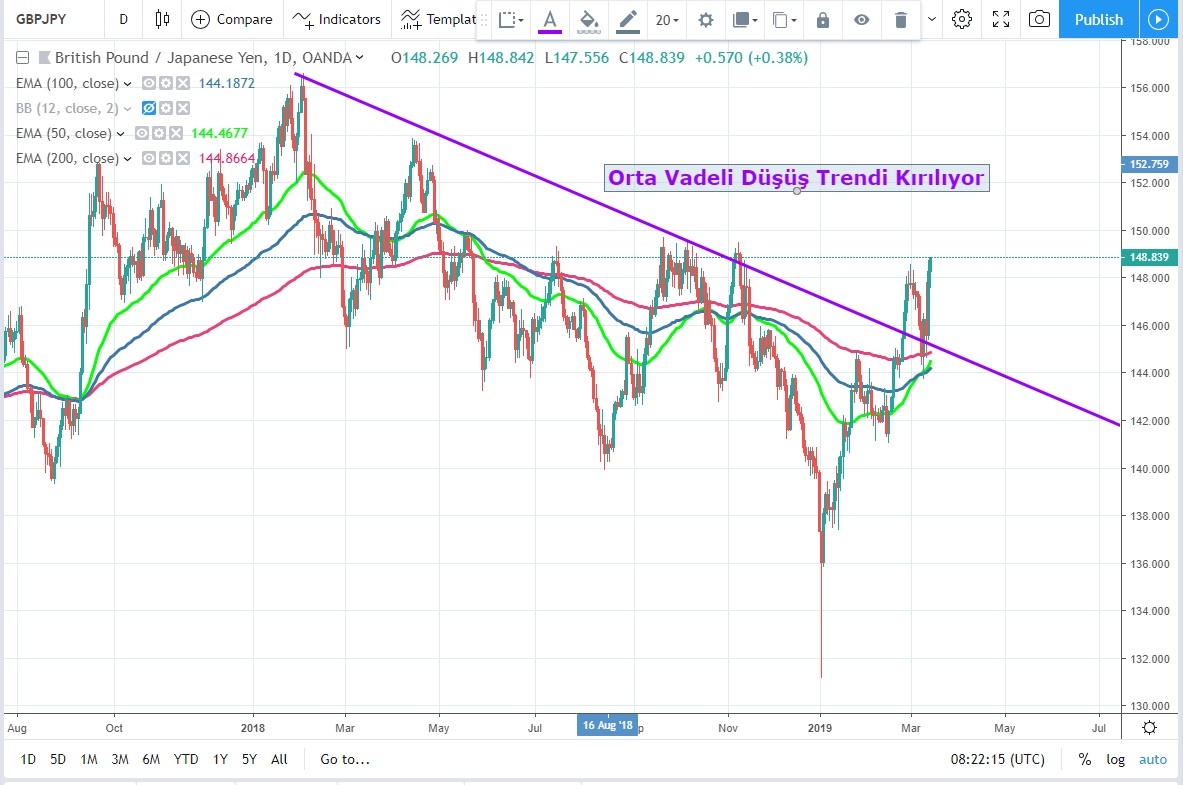The height and width of the screenshot is (785, 1183).
Task: Open the 08:22:15 (UTC) timezone menu
Action: (997, 759)
